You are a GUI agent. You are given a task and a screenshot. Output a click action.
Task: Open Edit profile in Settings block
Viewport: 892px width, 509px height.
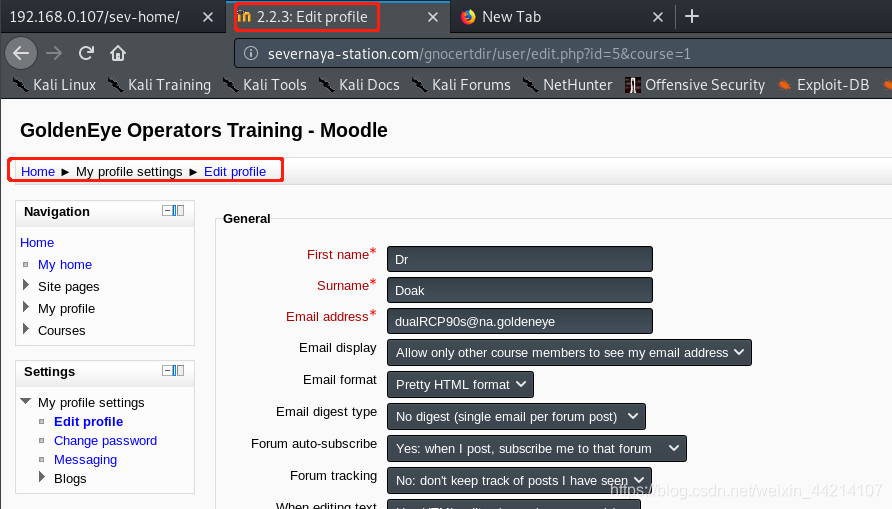pyautogui.click(x=88, y=422)
